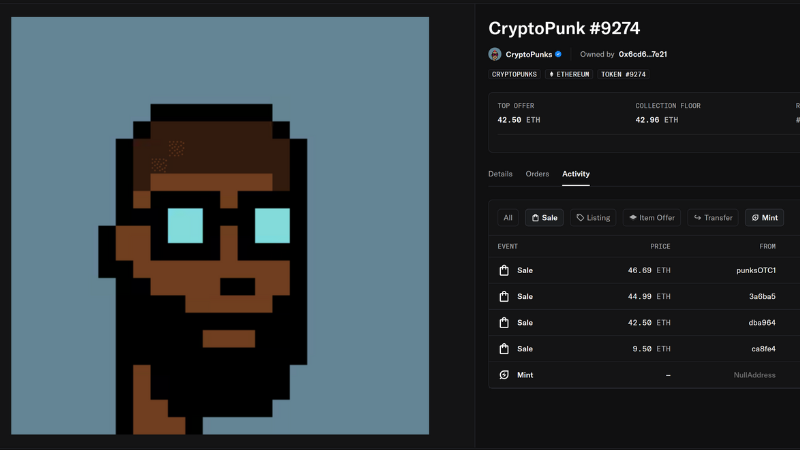The height and width of the screenshot is (450, 800).
Task: Toggle the Item Offer activity filter
Action: pos(652,218)
